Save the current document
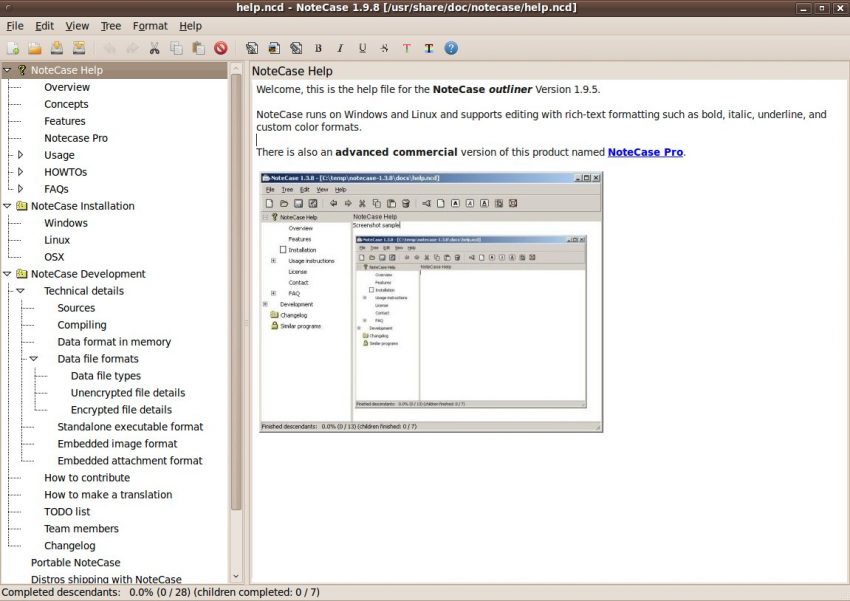This screenshot has height=601, width=850. (x=56, y=47)
